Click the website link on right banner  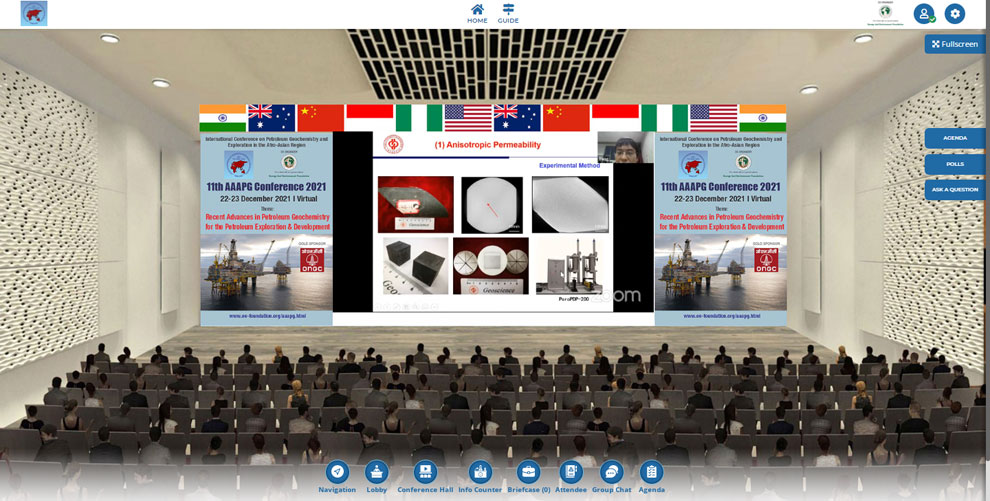click(721, 315)
